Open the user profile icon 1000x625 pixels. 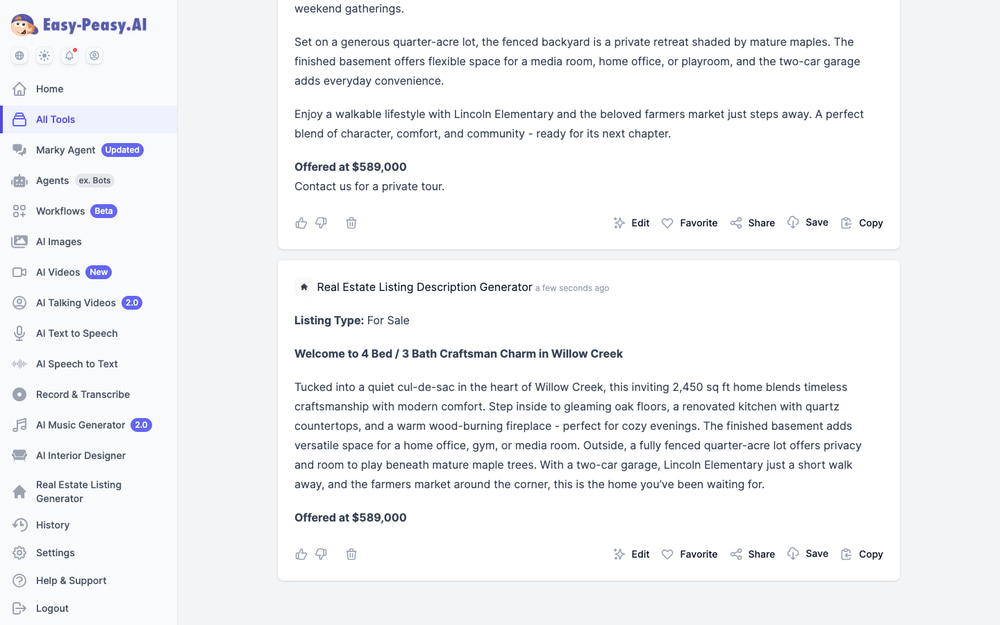pos(94,55)
